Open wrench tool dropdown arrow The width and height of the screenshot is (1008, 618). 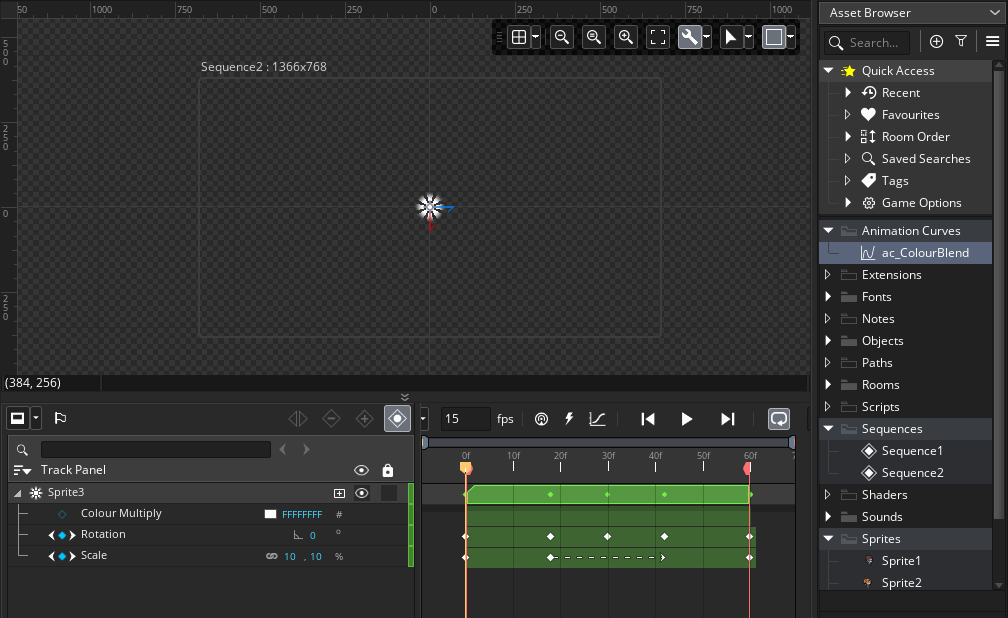click(706, 37)
